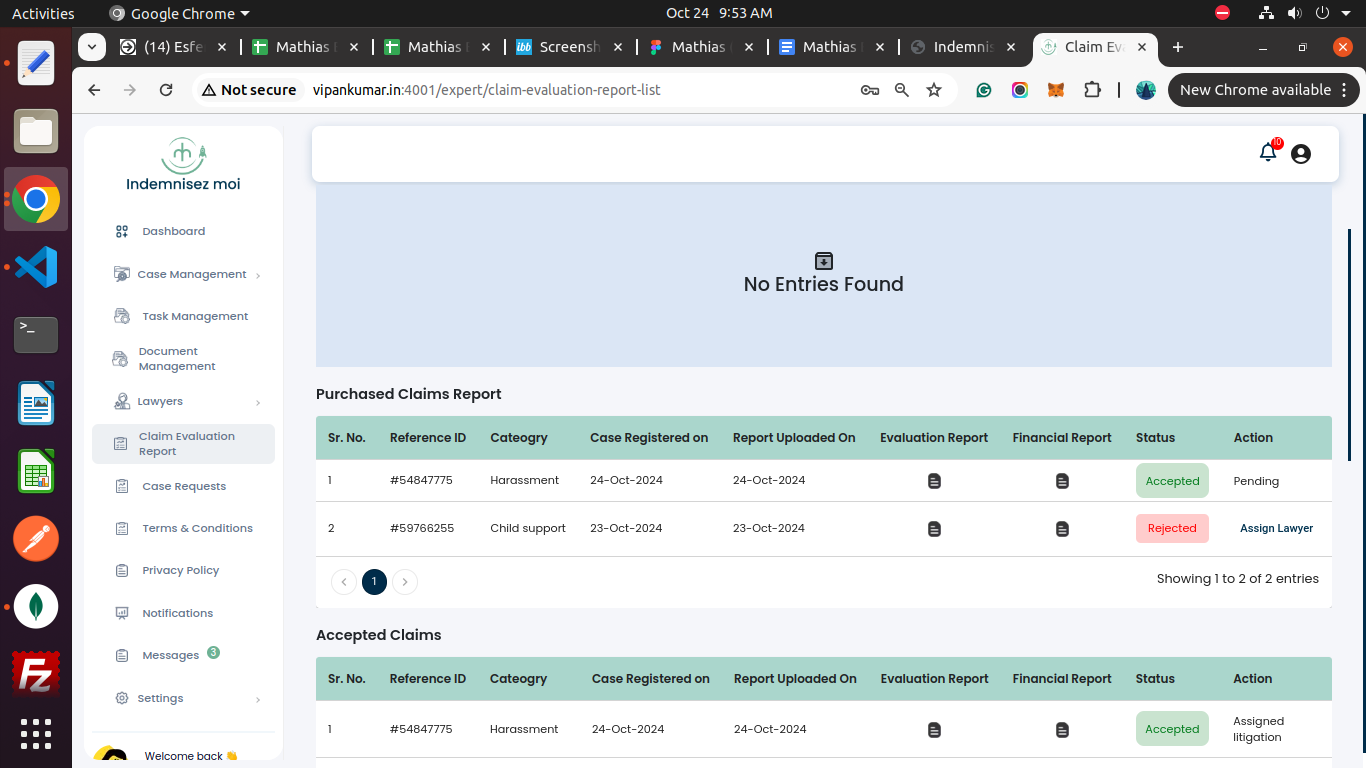Bookmark this page with the star icon

(x=934, y=90)
